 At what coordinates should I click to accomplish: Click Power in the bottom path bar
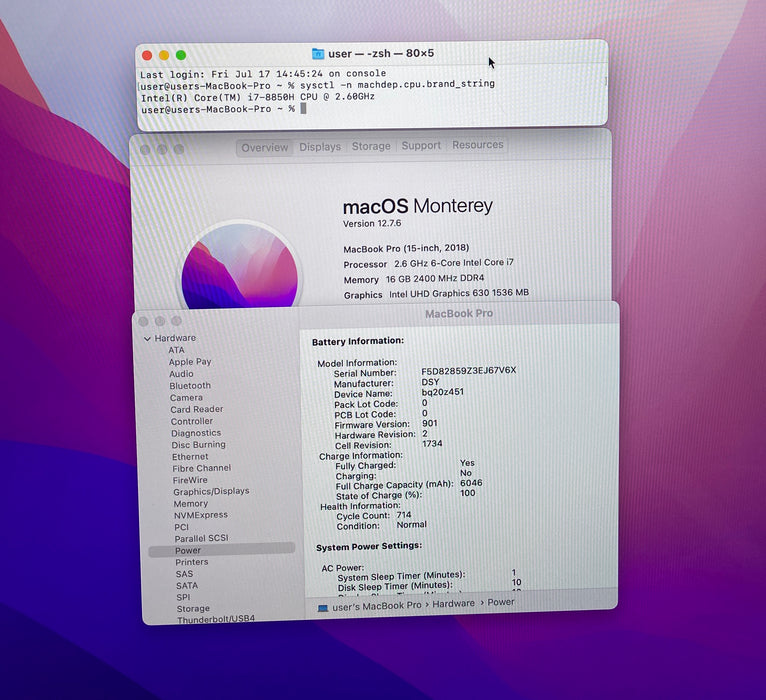(x=501, y=602)
